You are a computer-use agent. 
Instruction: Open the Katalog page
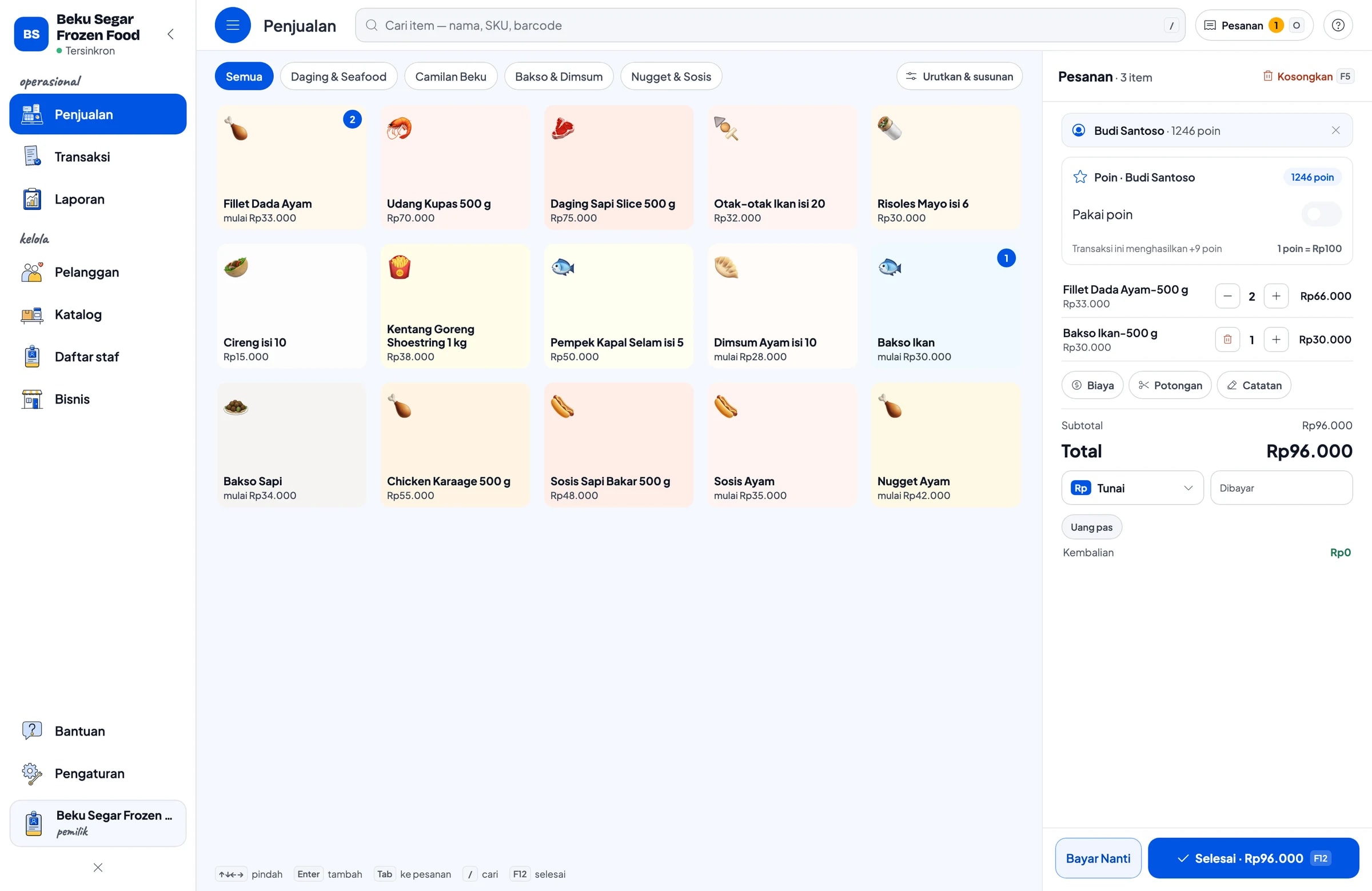pyautogui.click(x=98, y=314)
